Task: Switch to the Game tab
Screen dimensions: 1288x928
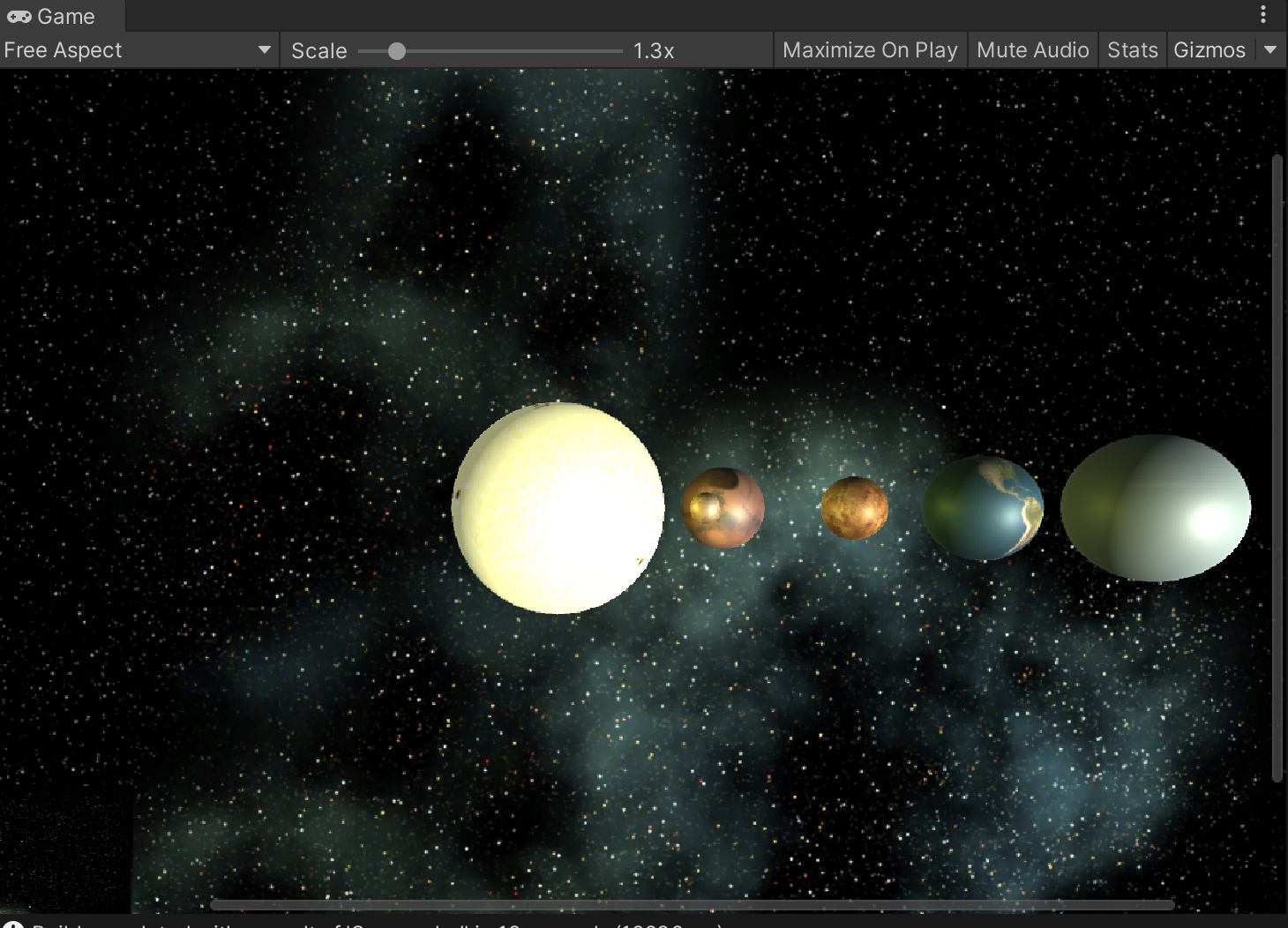Action: click(x=62, y=16)
